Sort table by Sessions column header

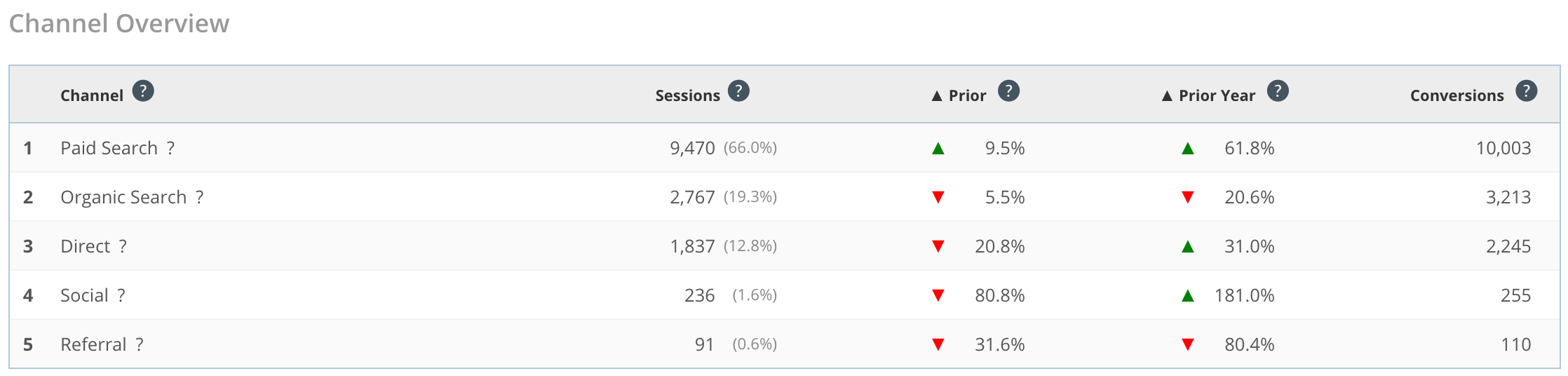[x=687, y=95]
